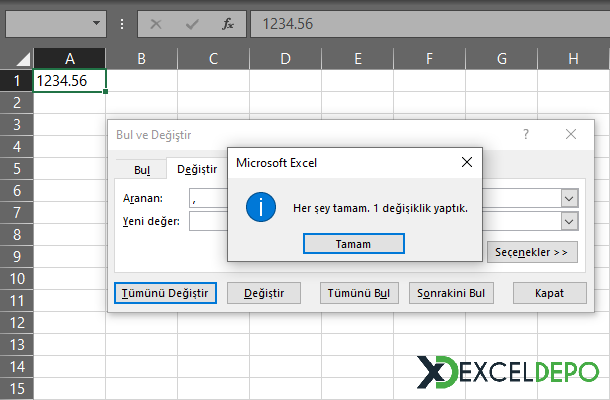Viewport: 610px width, 400px height.
Task: Select row 14 header
Action: tap(17, 367)
